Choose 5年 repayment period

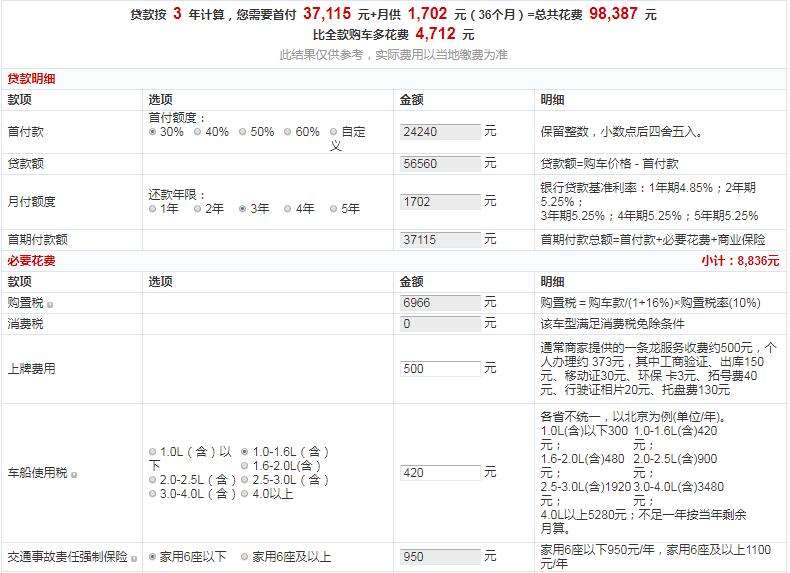click(x=333, y=209)
